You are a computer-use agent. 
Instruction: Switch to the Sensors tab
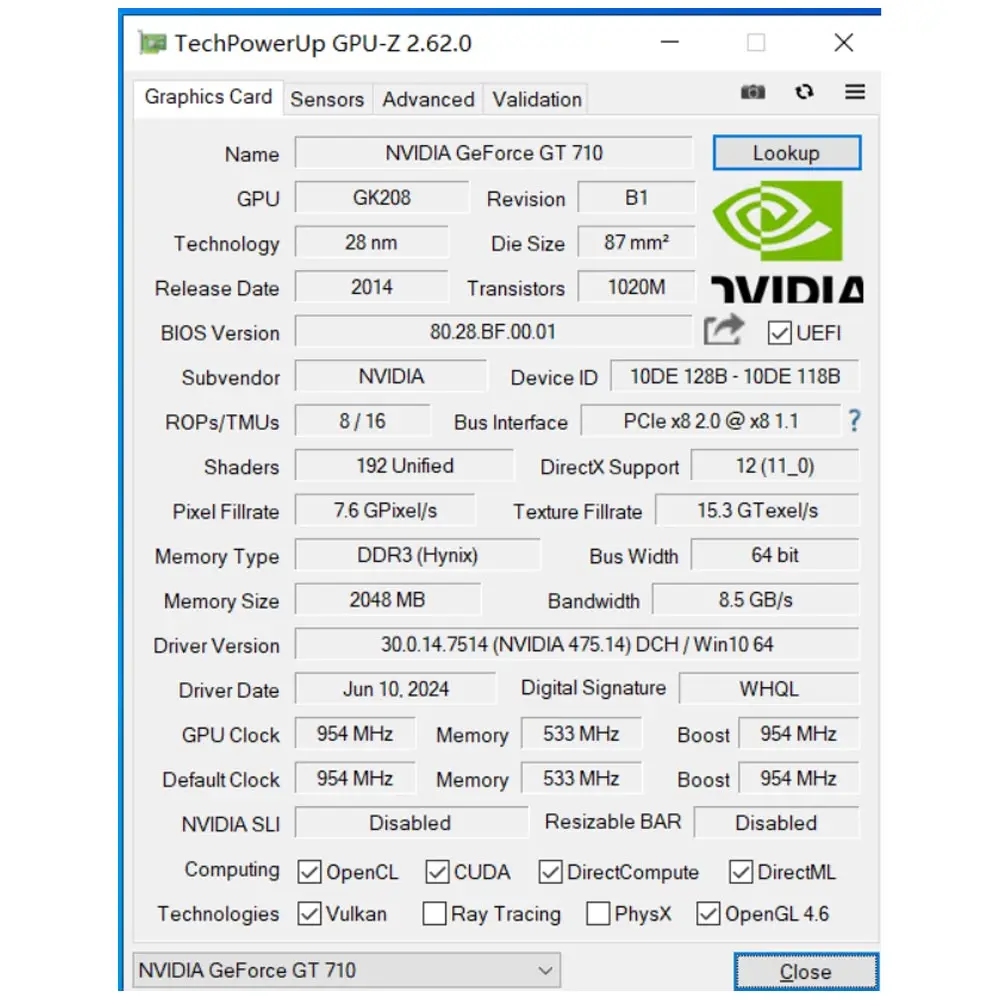[x=327, y=99]
